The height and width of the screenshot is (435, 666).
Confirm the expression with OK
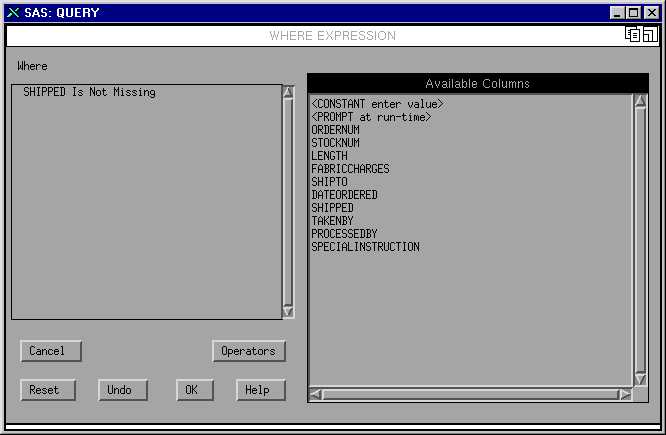coord(192,390)
